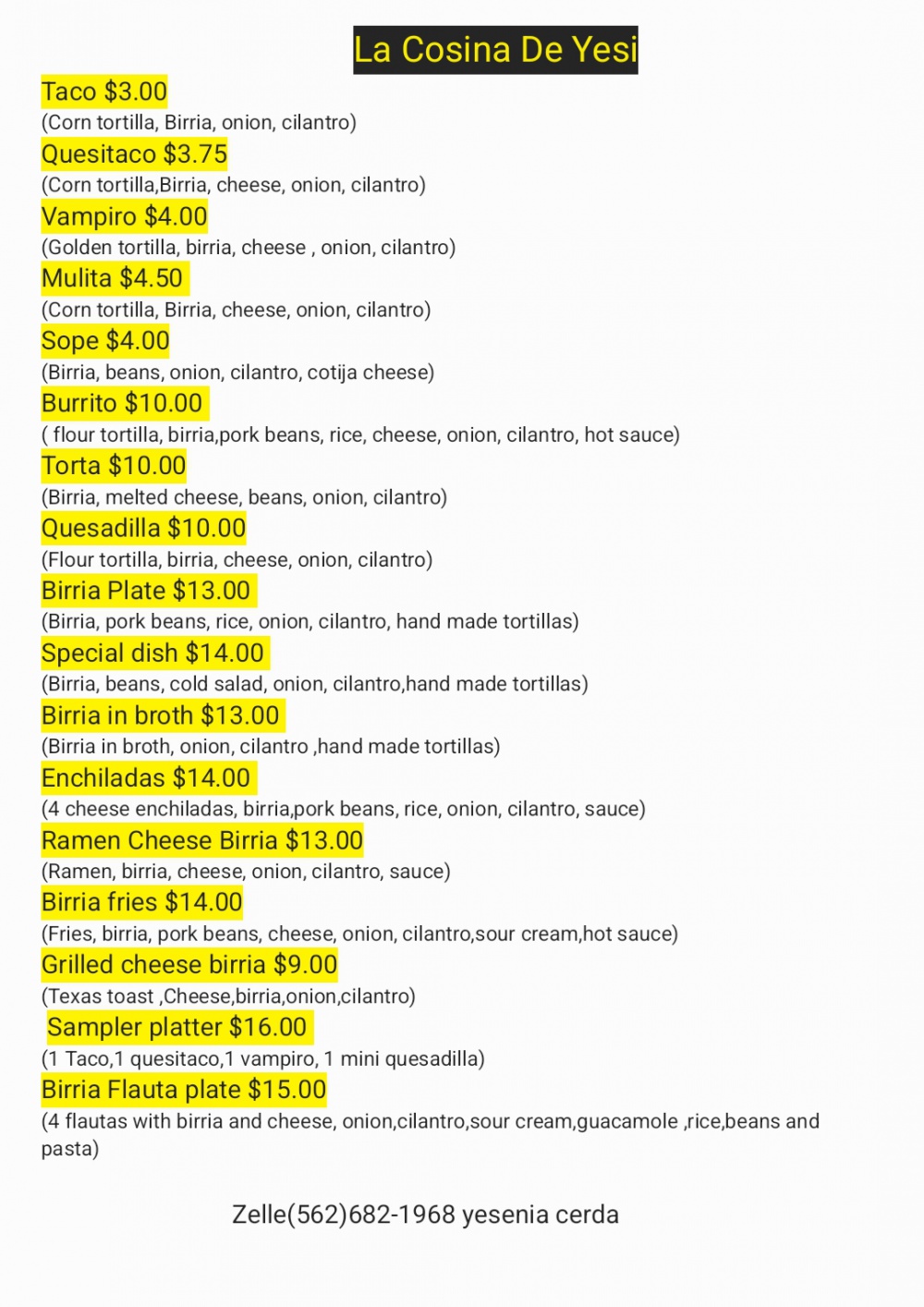Viewport: 924px width, 1307px height.
Task: Select Ramen Cheese Birria $13.00
Action: click(x=202, y=840)
